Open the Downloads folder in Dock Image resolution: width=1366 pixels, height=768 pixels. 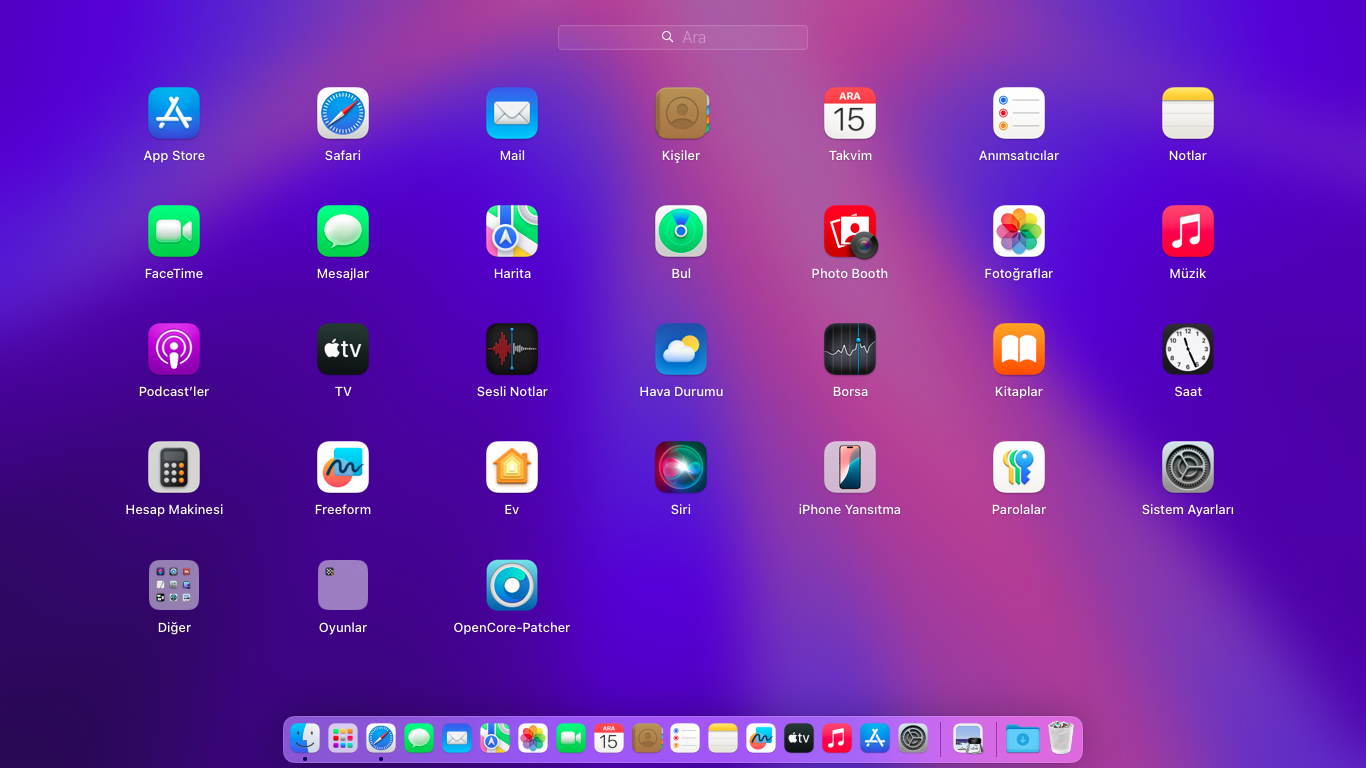click(1022, 739)
